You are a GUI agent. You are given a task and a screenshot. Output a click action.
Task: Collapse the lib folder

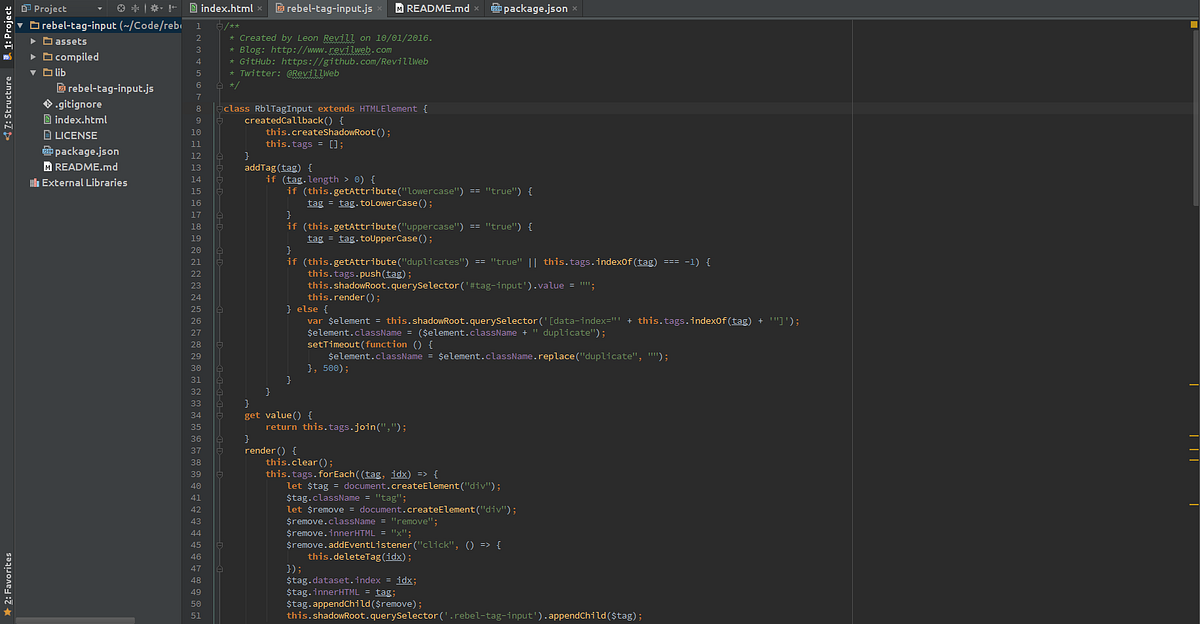pyautogui.click(x=34, y=71)
